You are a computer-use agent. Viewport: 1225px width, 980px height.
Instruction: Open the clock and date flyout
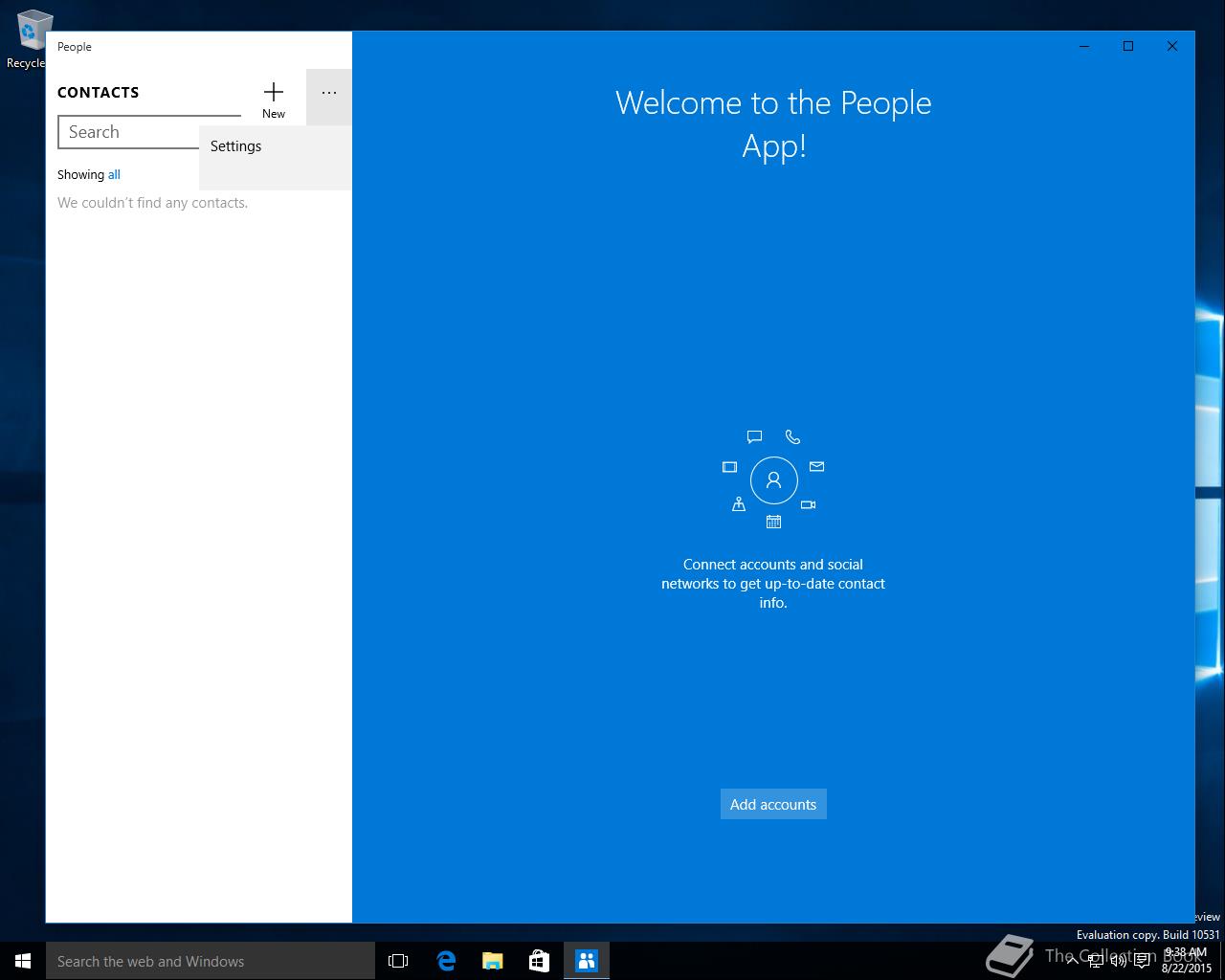[1186, 961]
